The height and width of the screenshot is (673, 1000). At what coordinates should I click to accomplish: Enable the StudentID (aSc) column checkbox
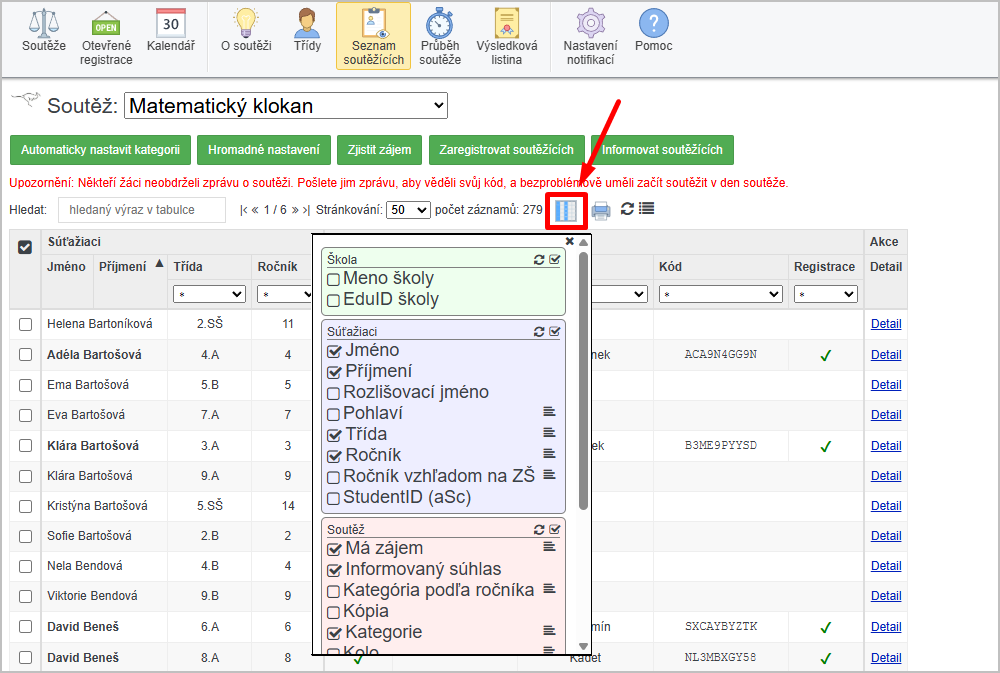click(x=333, y=498)
